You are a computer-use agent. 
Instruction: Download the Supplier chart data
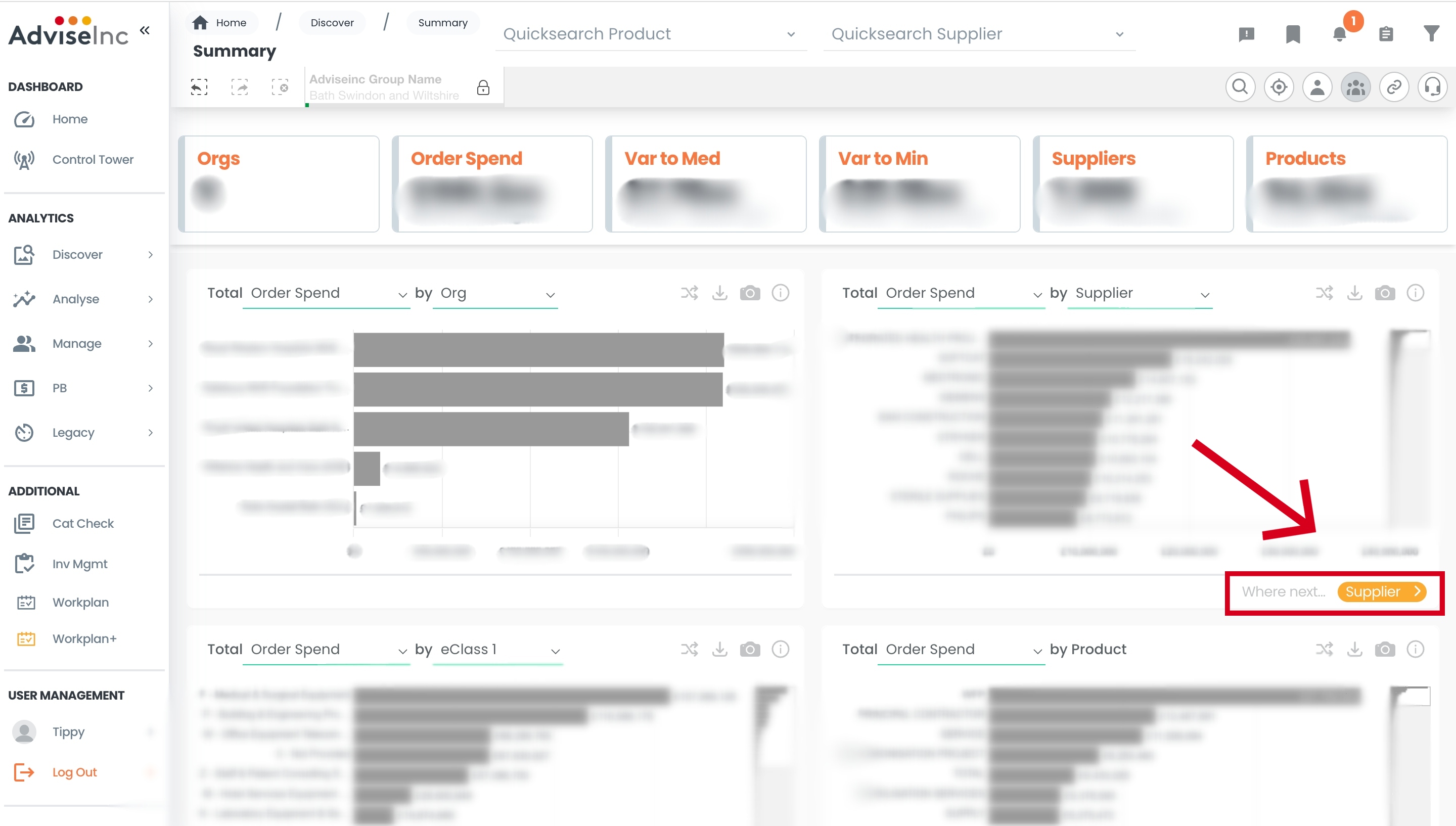click(1354, 293)
